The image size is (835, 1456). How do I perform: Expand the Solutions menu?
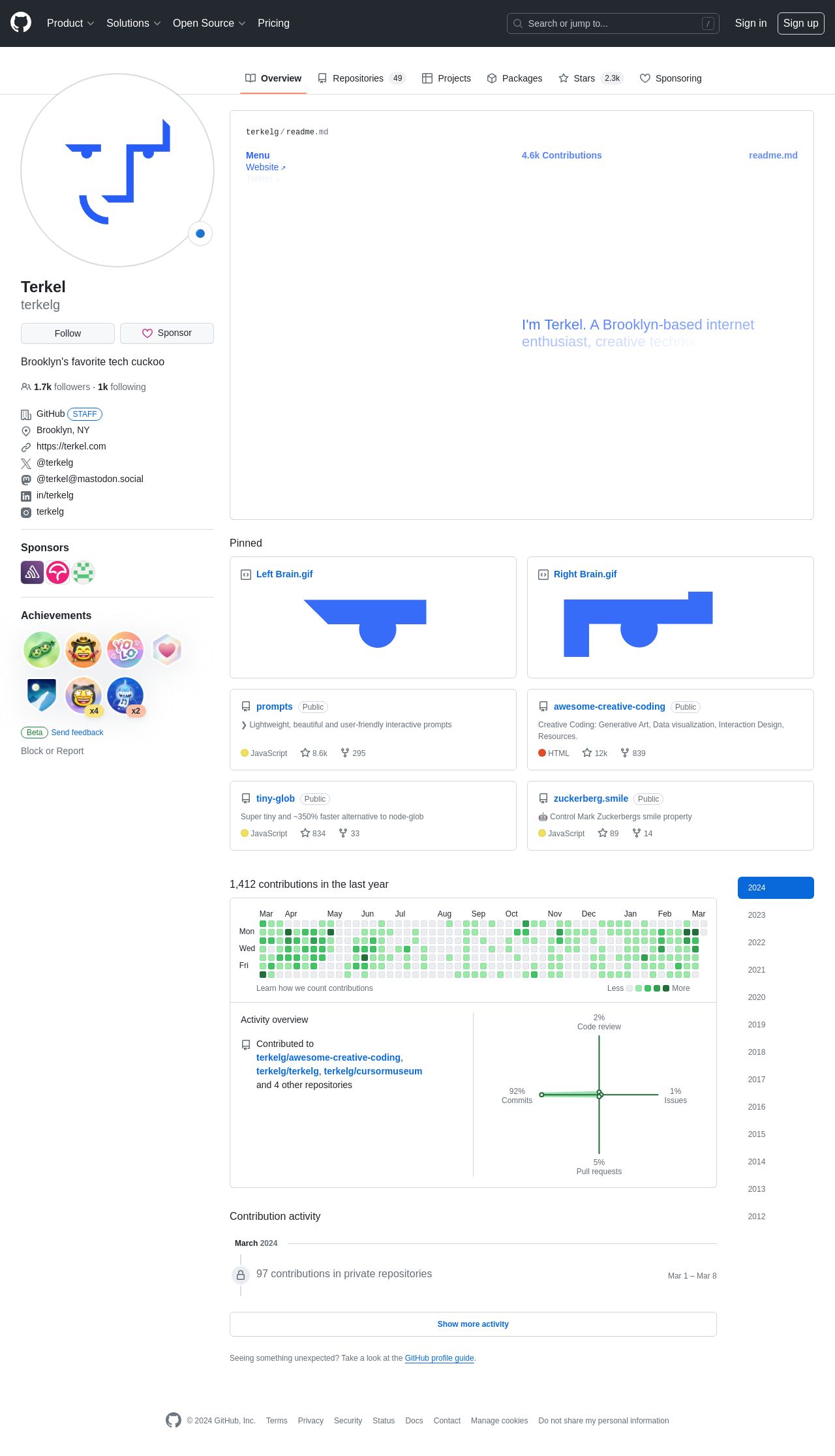click(133, 23)
